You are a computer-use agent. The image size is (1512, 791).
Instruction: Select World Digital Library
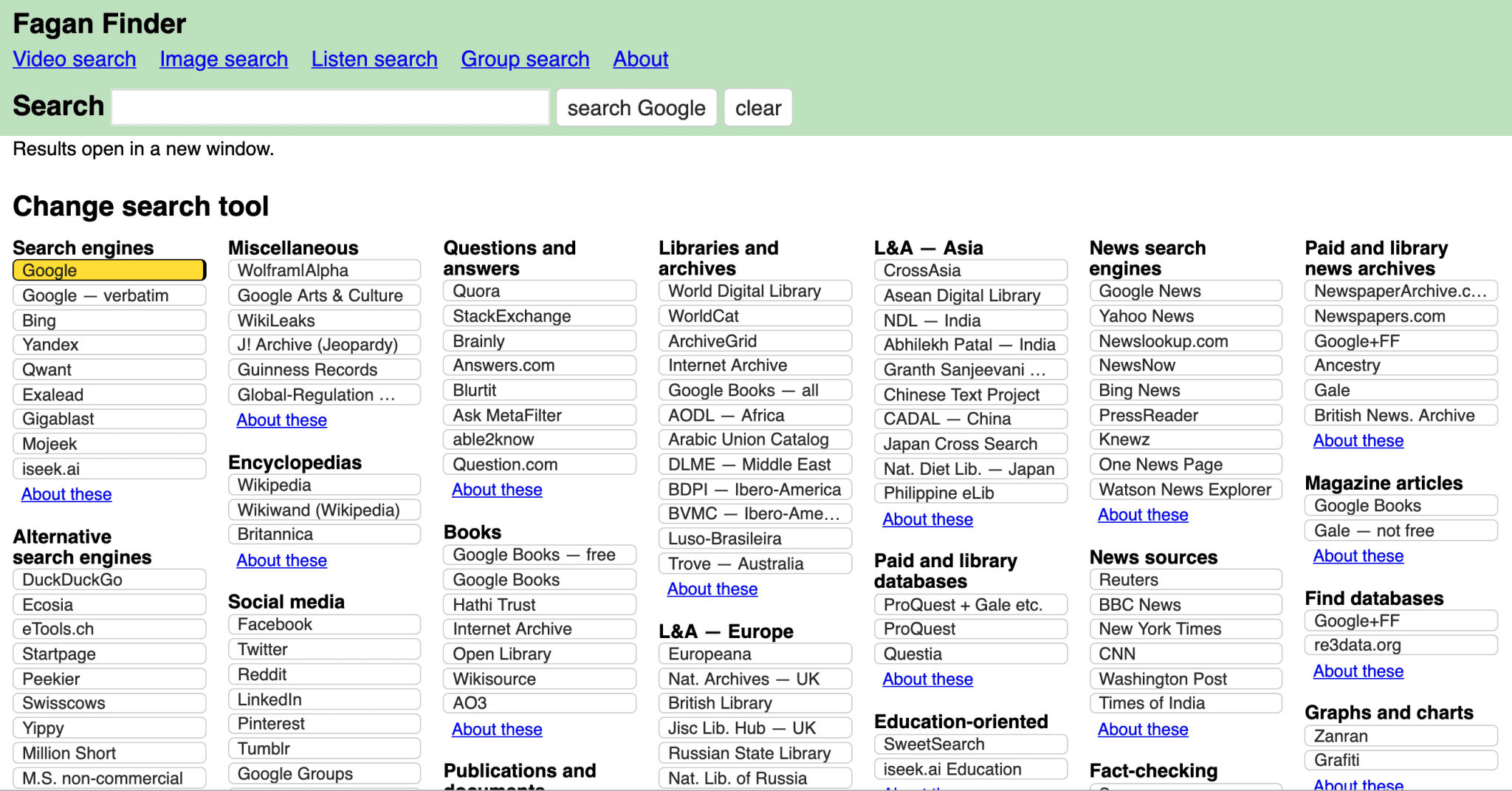[x=755, y=291]
